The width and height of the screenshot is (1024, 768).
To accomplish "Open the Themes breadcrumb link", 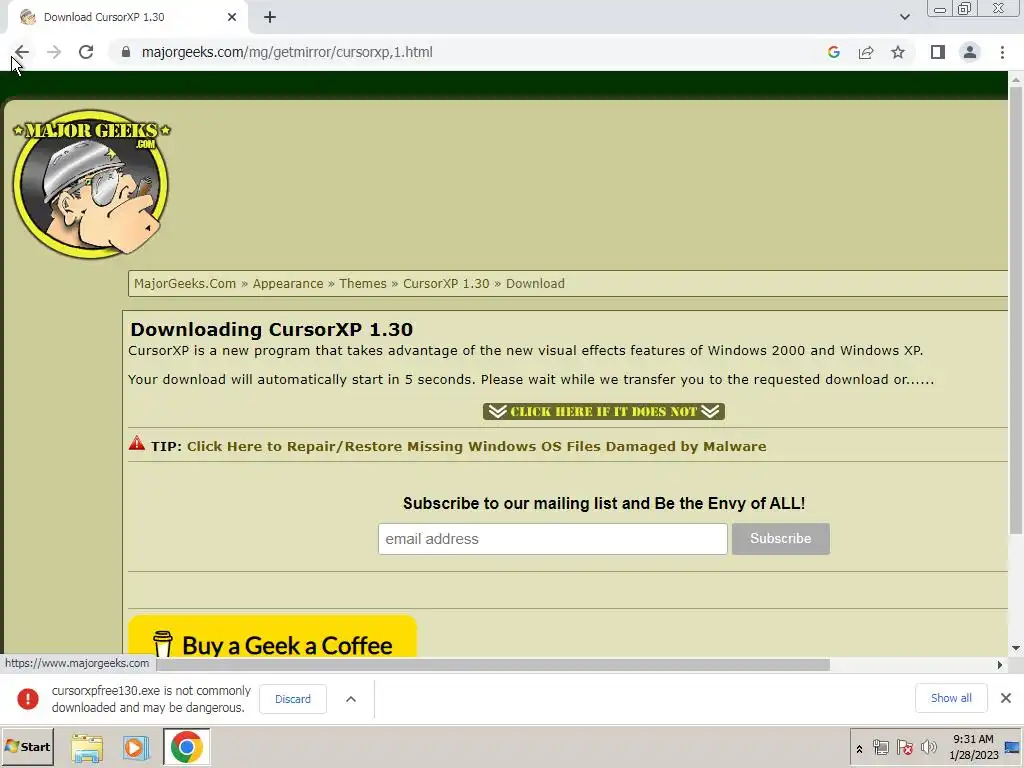I will (x=362, y=283).
